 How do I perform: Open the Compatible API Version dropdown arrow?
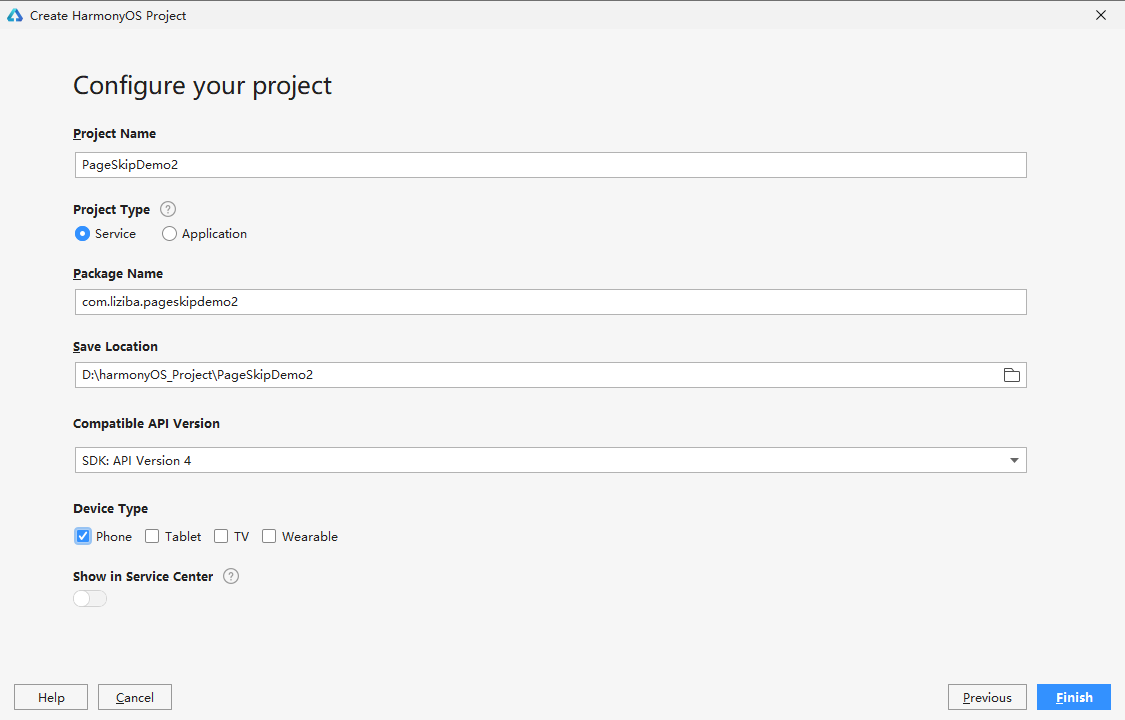(x=1014, y=460)
